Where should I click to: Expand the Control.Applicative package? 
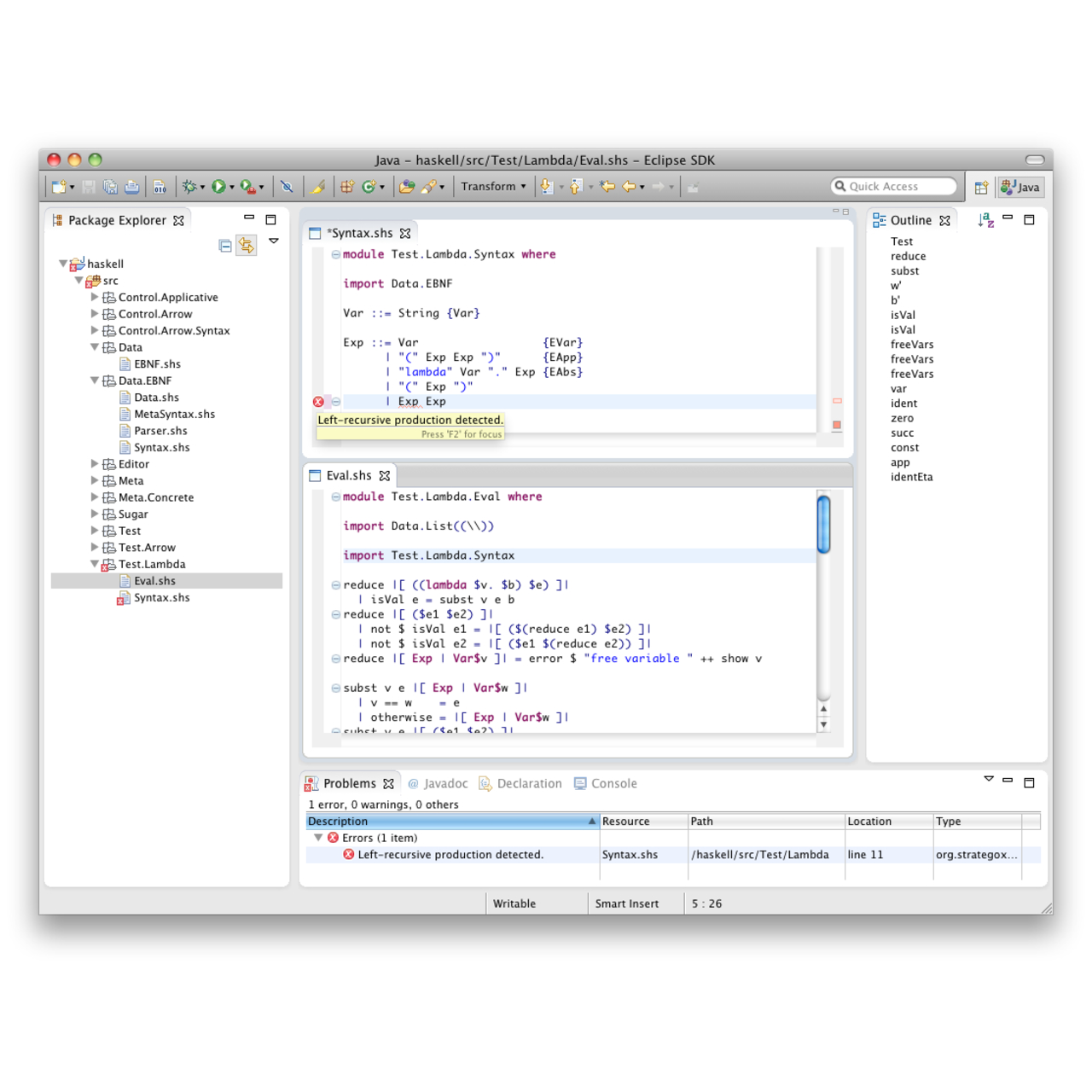tap(95, 298)
